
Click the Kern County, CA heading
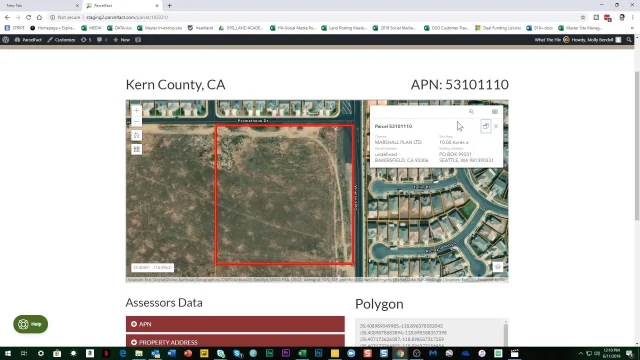(176, 84)
